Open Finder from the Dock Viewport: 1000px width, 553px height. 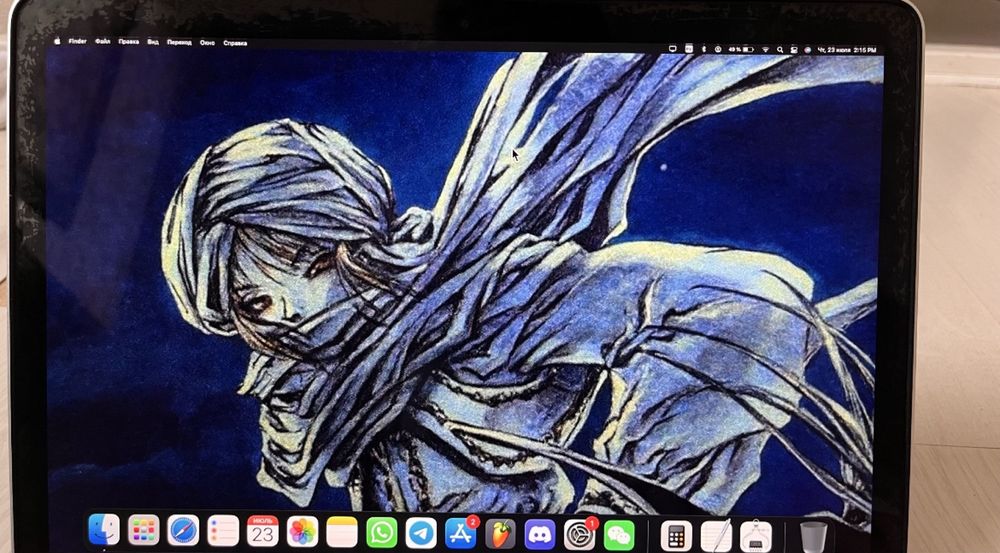tap(104, 529)
